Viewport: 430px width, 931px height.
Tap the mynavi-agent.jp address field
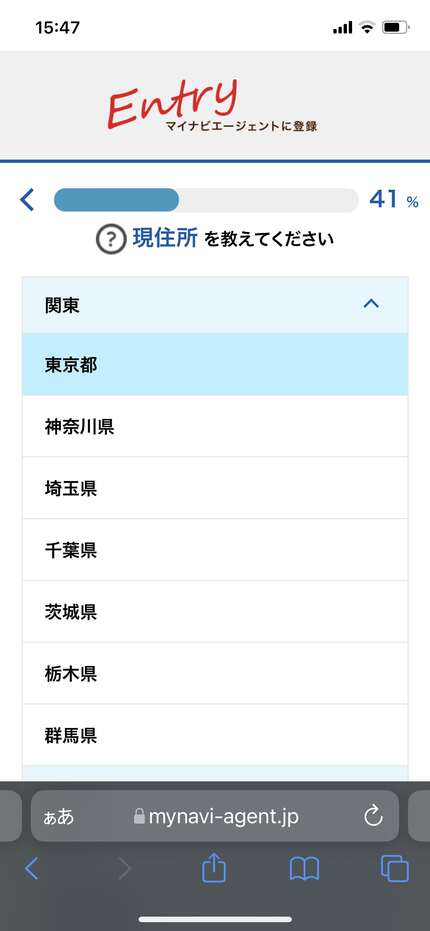pyautogui.click(x=215, y=816)
